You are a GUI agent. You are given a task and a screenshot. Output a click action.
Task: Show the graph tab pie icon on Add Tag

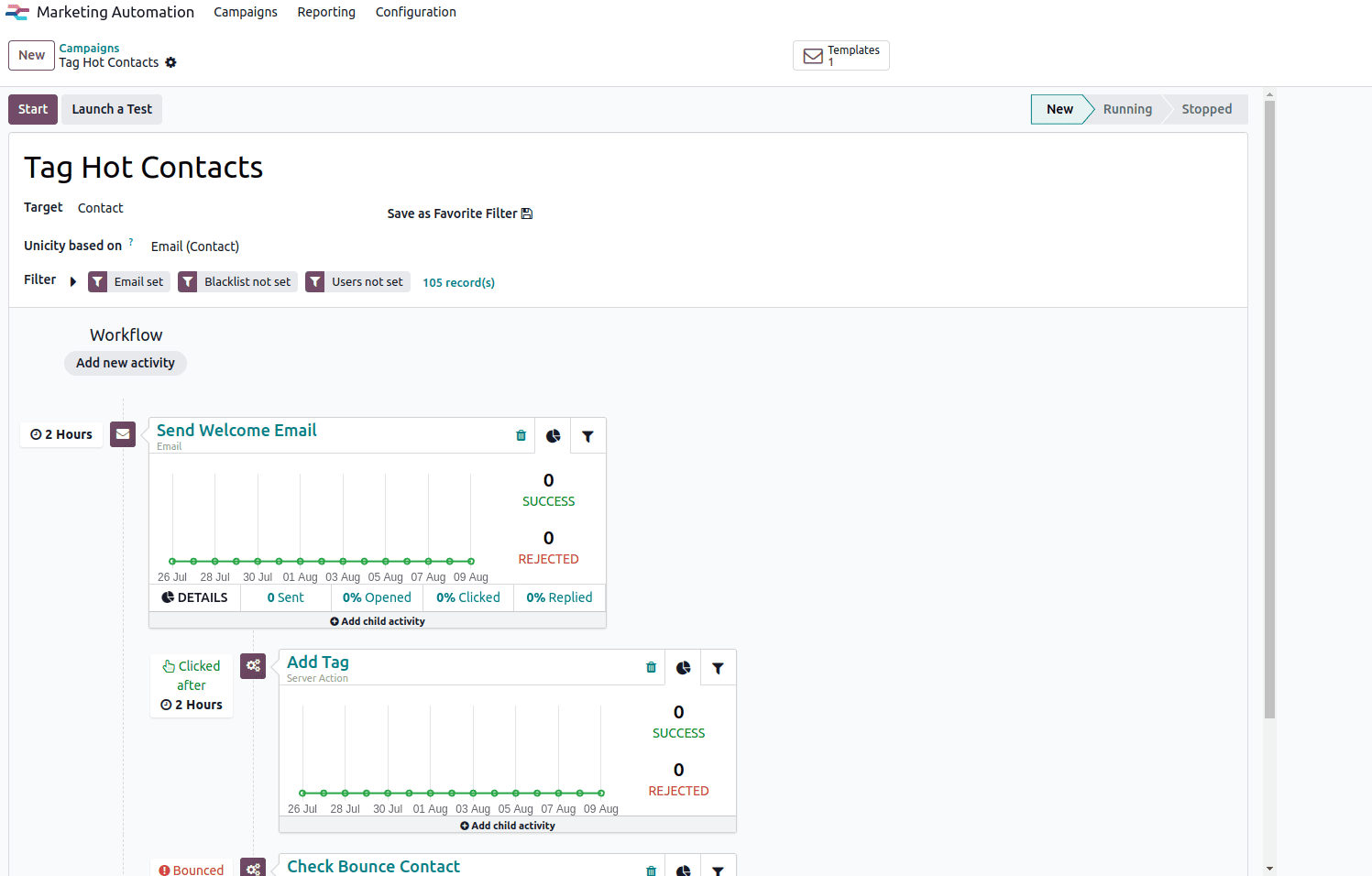coord(684,668)
